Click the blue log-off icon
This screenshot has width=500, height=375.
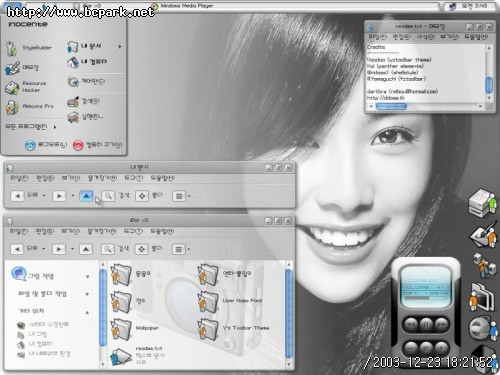pyautogui.click(x=30, y=145)
